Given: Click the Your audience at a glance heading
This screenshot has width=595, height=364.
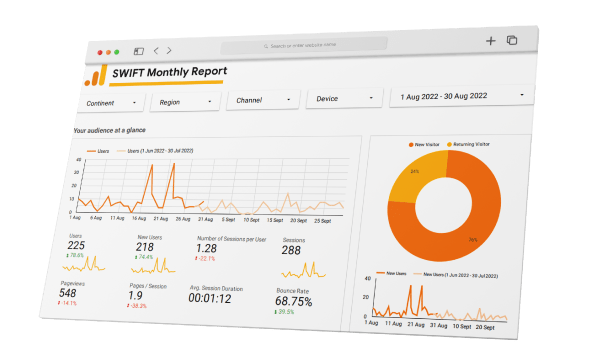Looking at the screenshot, I should pyautogui.click(x=109, y=130).
